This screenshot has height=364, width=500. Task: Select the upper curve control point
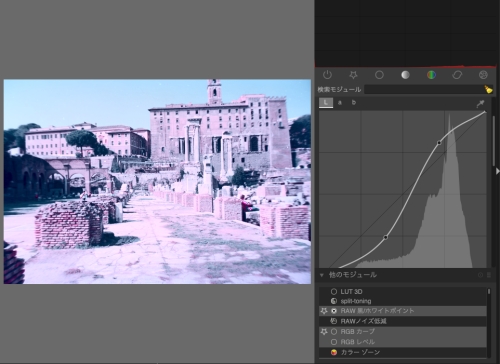439,143
